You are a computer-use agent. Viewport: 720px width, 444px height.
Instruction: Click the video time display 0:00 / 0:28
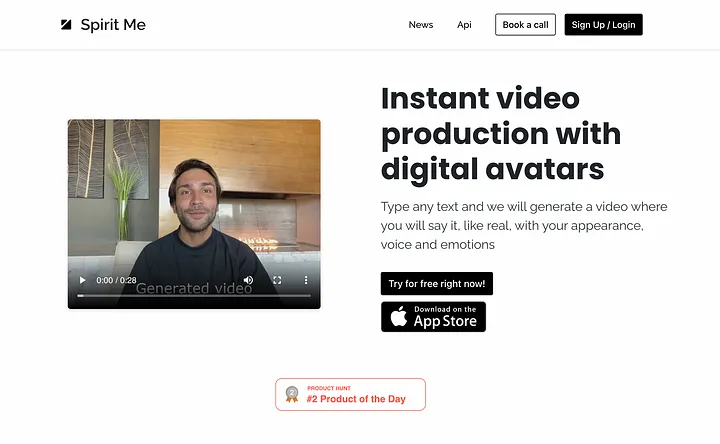click(116, 280)
